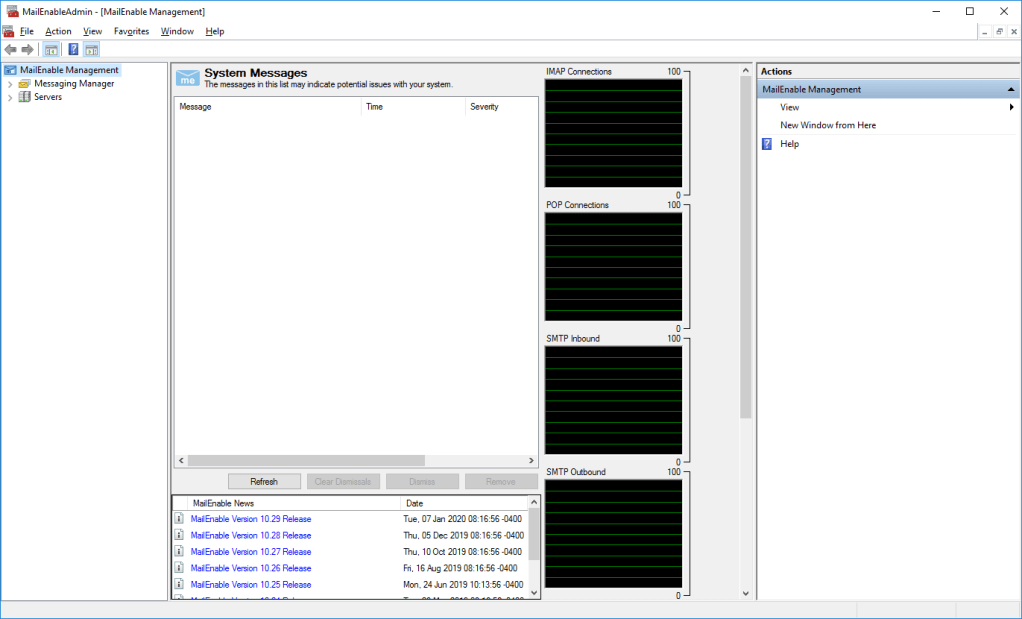
Task: Toggle the Show/Hide Console Tree icon
Action: tap(51, 50)
